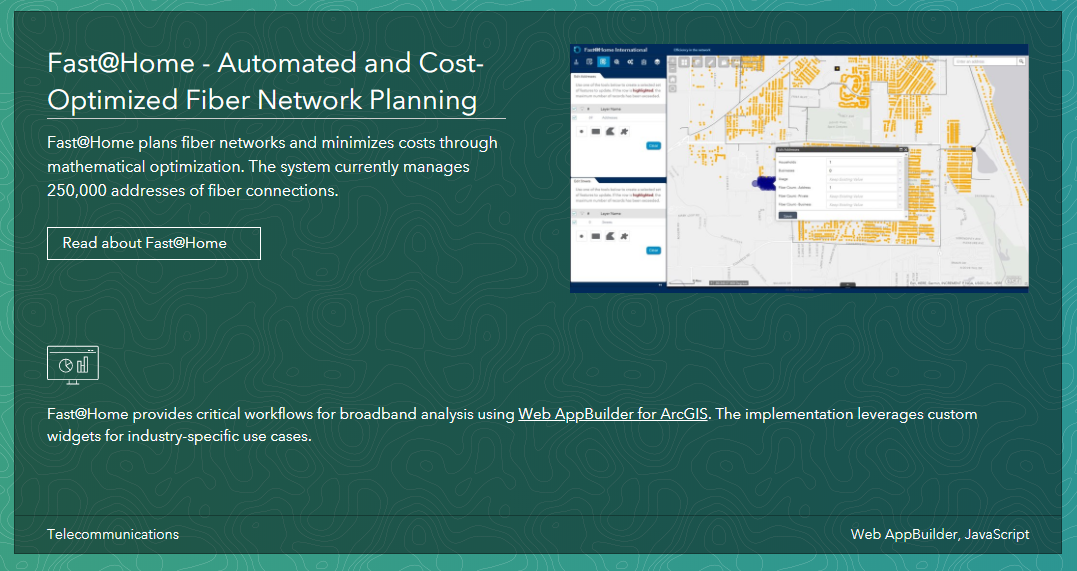Select the Telecommunications category label
Viewport: 1077px width, 571px height.
(113, 535)
